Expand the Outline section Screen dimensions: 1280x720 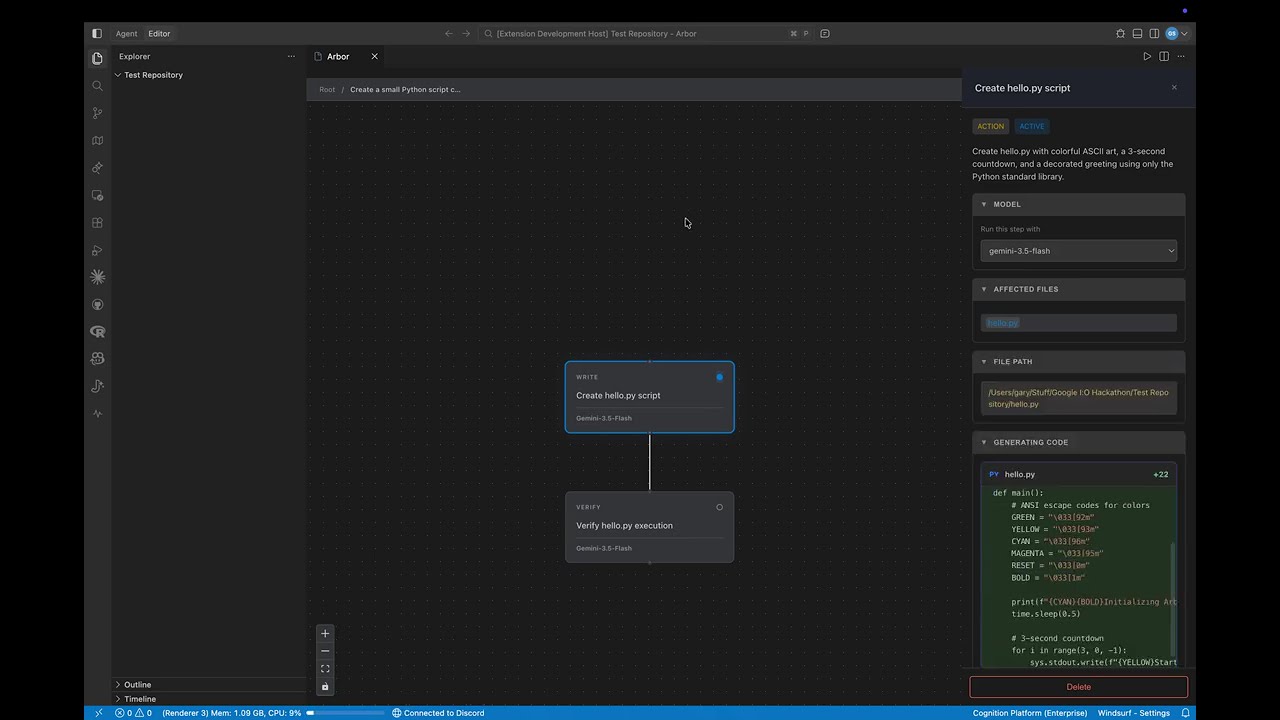[x=137, y=685]
